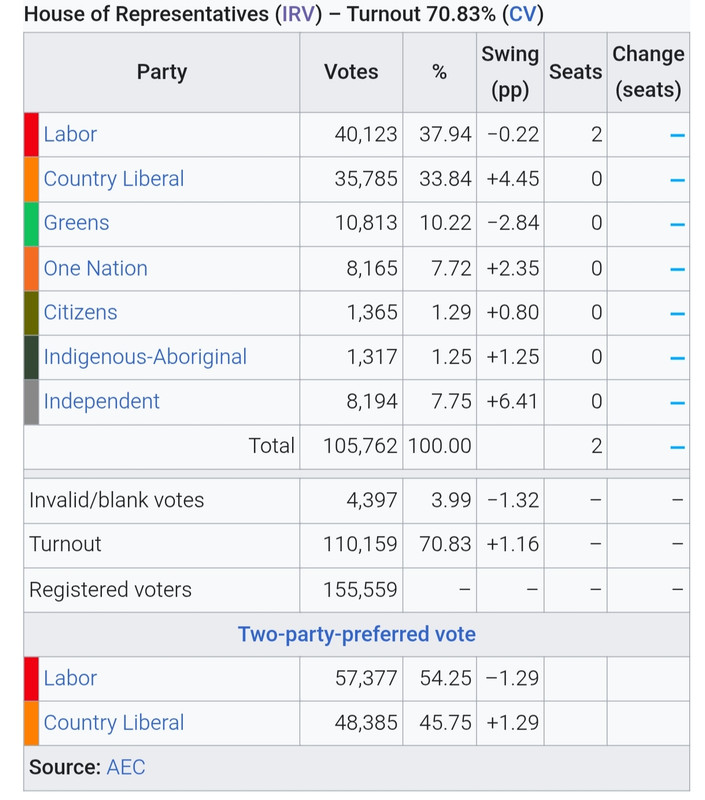Click the Change (seats) column header
Image resolution: width=705 pixels, height=800 pixels.
[x=648, y=72]
